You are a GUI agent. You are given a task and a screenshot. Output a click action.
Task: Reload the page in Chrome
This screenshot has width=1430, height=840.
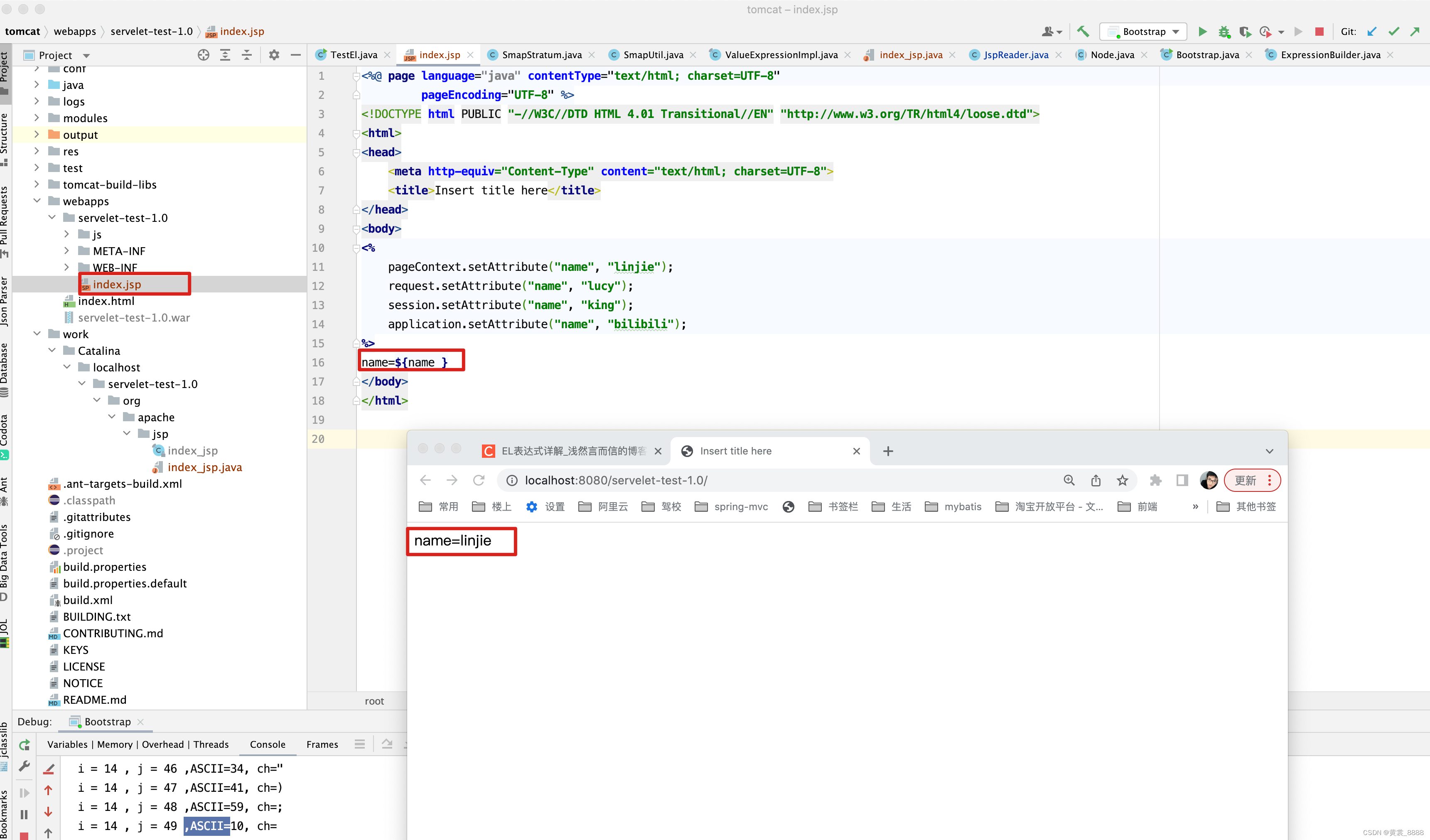point(479,480)
